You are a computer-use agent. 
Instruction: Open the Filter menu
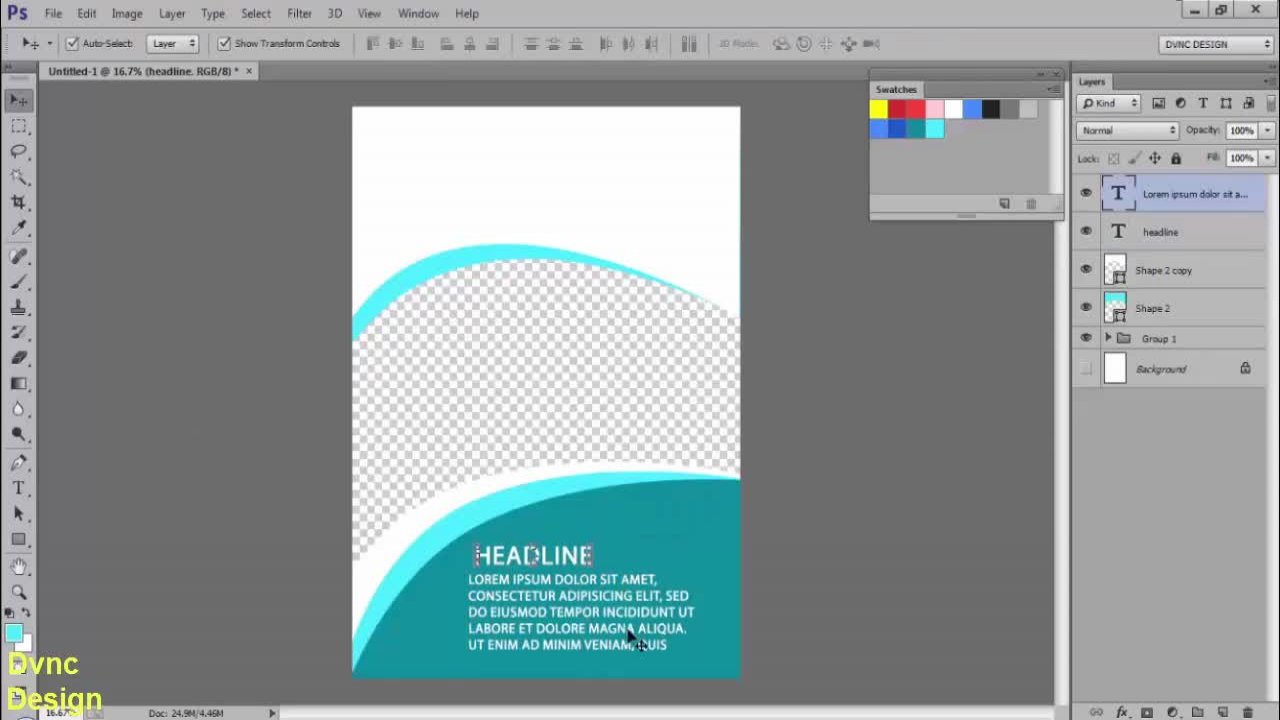(299, 13)
